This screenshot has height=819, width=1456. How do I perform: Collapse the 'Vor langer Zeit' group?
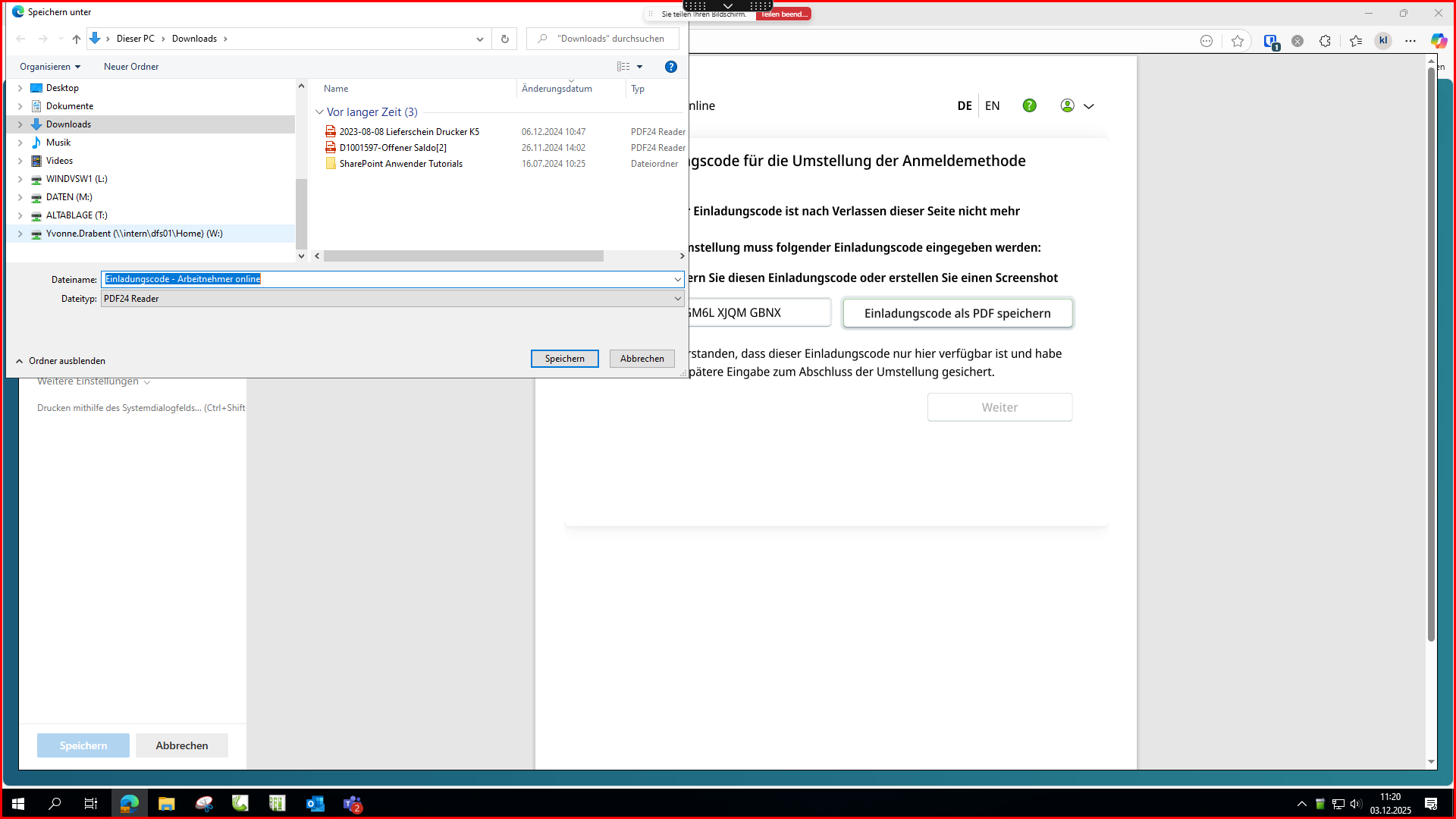[319, 112]
